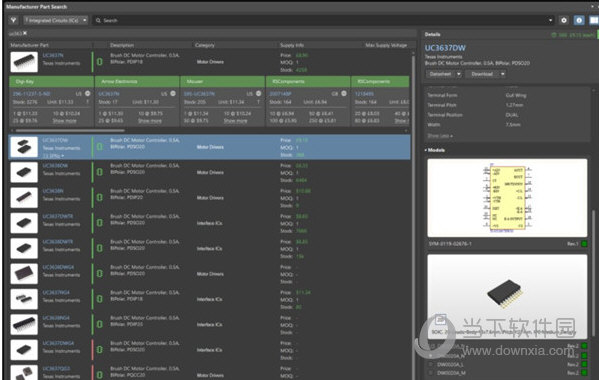Click the Datasheet button

click(x=440, y=74)
